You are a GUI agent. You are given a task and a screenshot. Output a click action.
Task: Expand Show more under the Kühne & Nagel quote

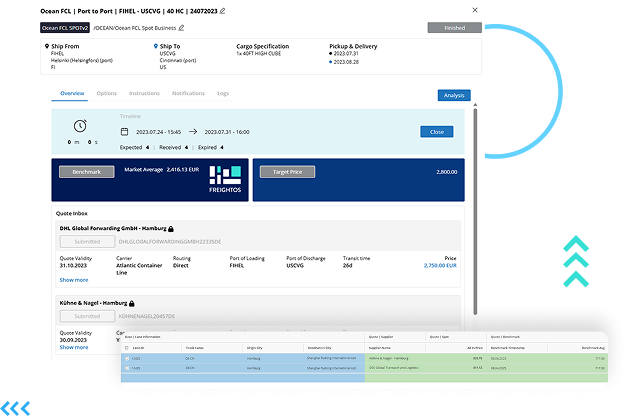[74, 347]
